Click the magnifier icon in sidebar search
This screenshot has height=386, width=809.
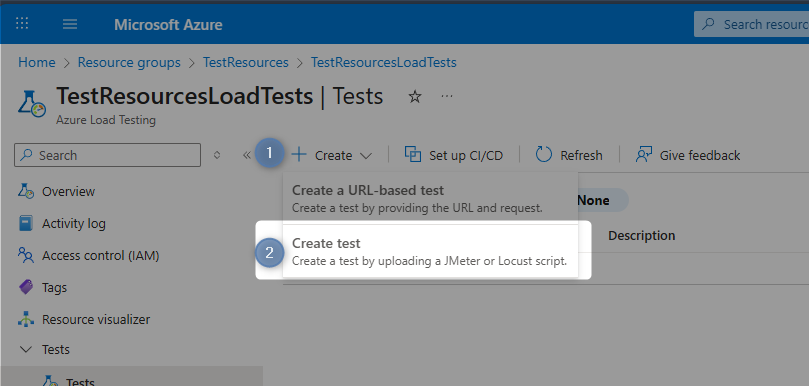(26, 155)
